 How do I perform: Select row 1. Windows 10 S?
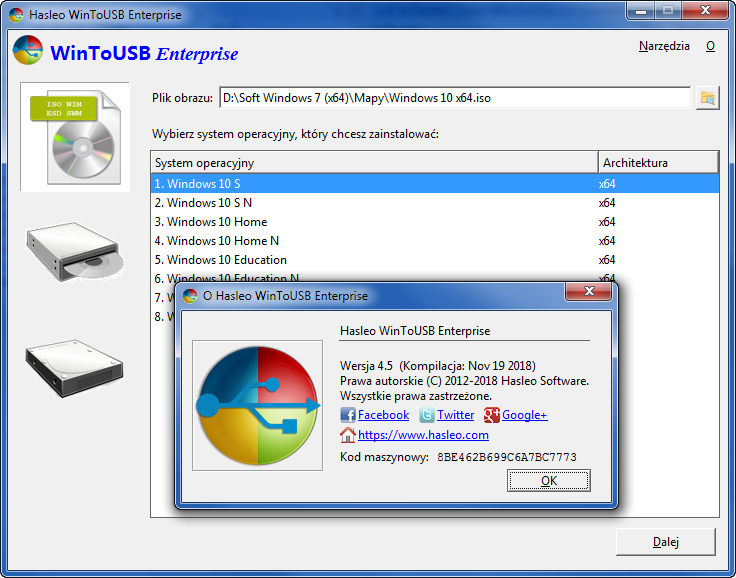point(435,184)
